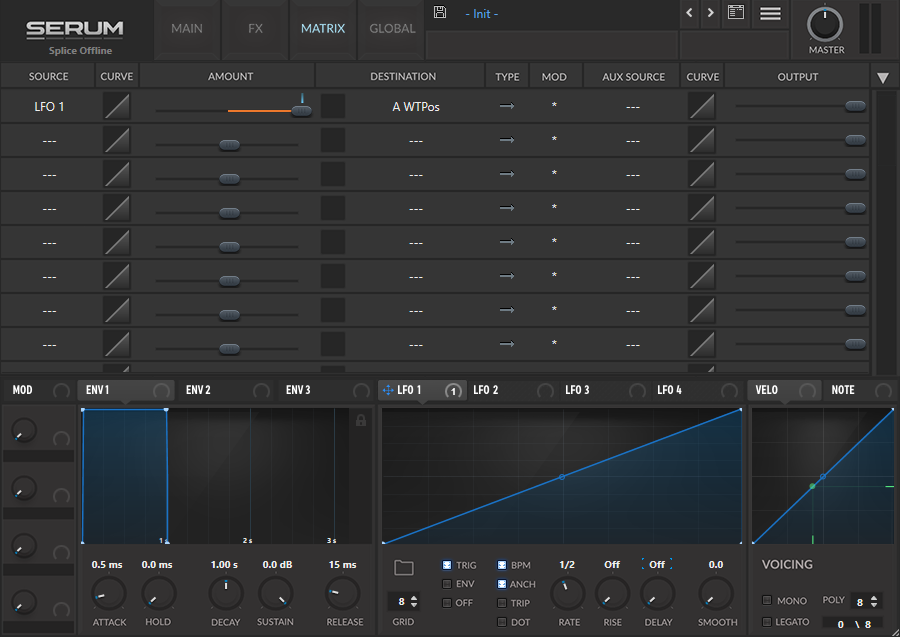
Task: Click the ATTACK knob
Action: coord(108,593)
